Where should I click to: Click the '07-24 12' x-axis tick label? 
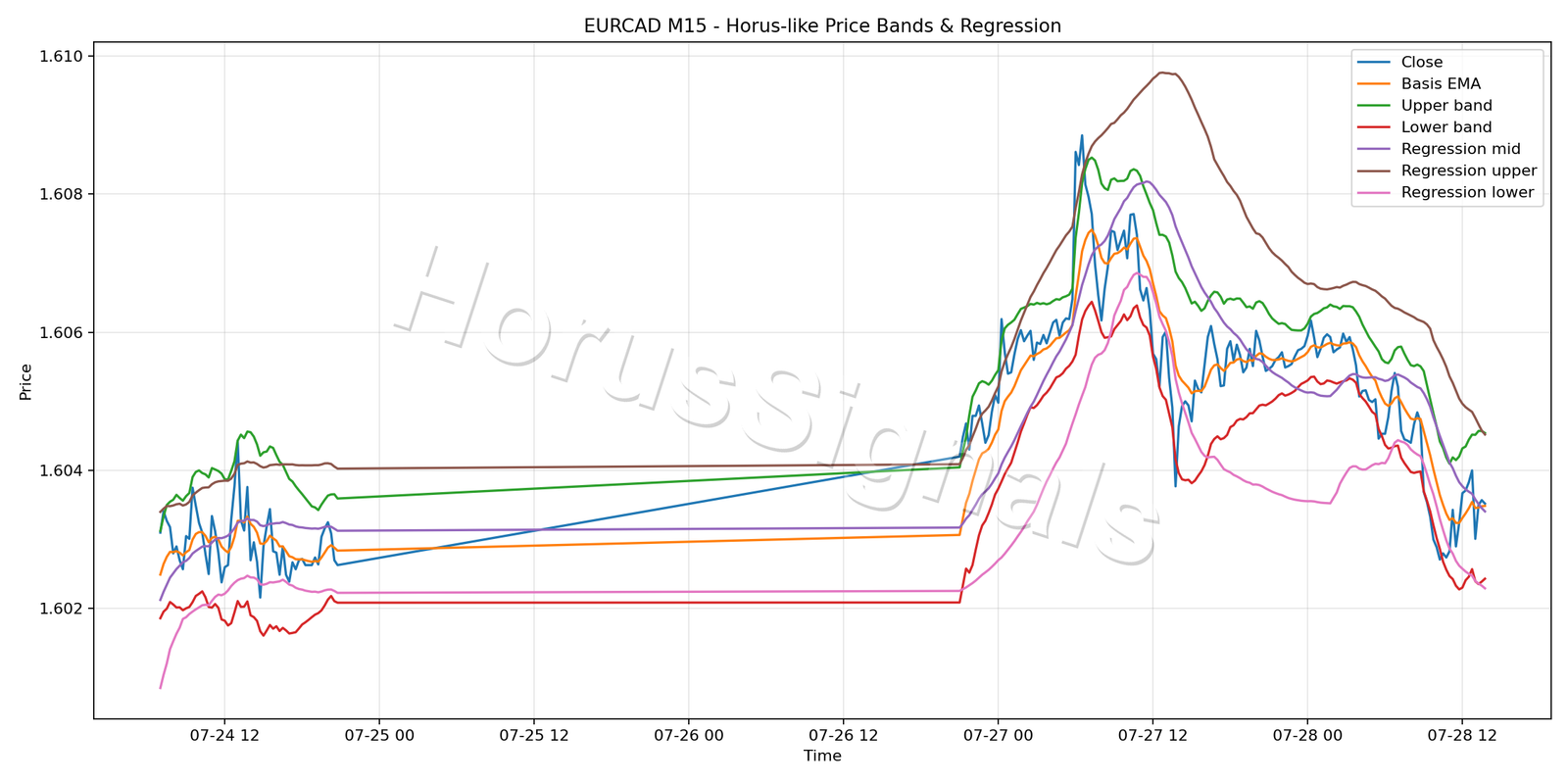(224, 735)
